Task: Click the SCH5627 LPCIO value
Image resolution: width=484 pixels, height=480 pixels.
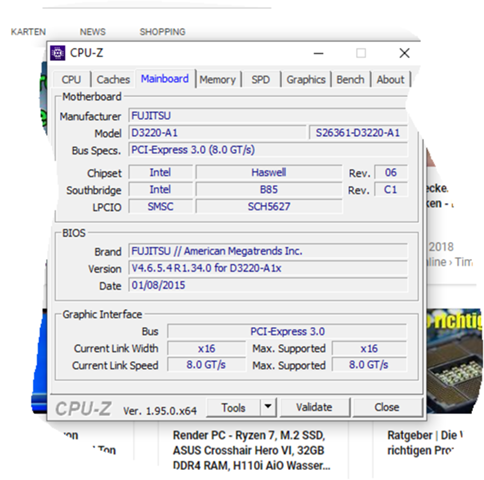Action: (x=269, y=206)
